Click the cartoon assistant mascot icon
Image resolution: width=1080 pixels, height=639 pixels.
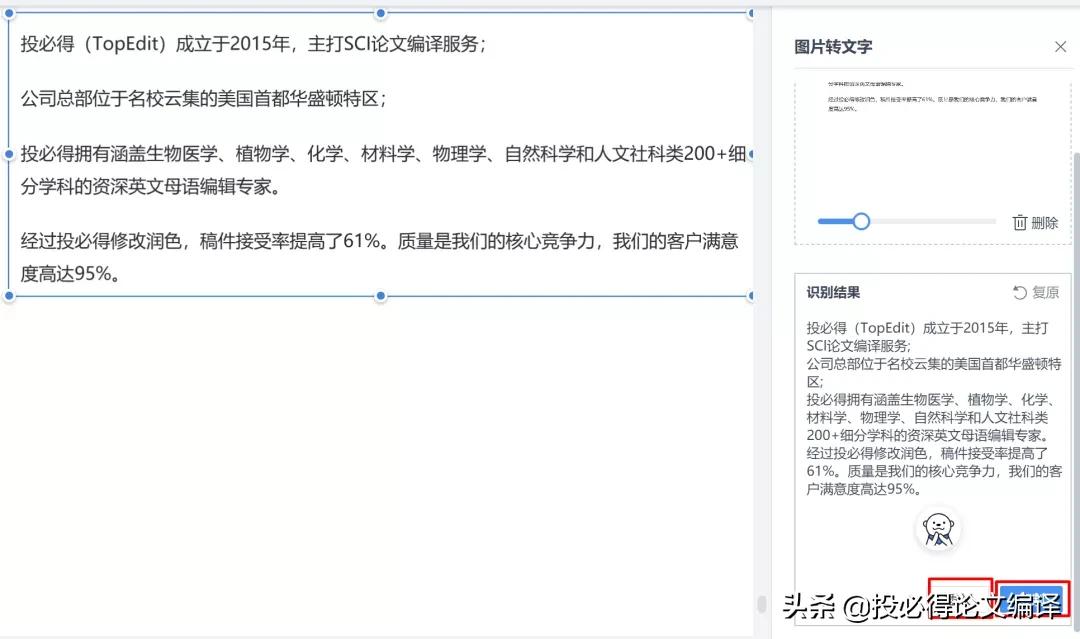click(938, 530)
